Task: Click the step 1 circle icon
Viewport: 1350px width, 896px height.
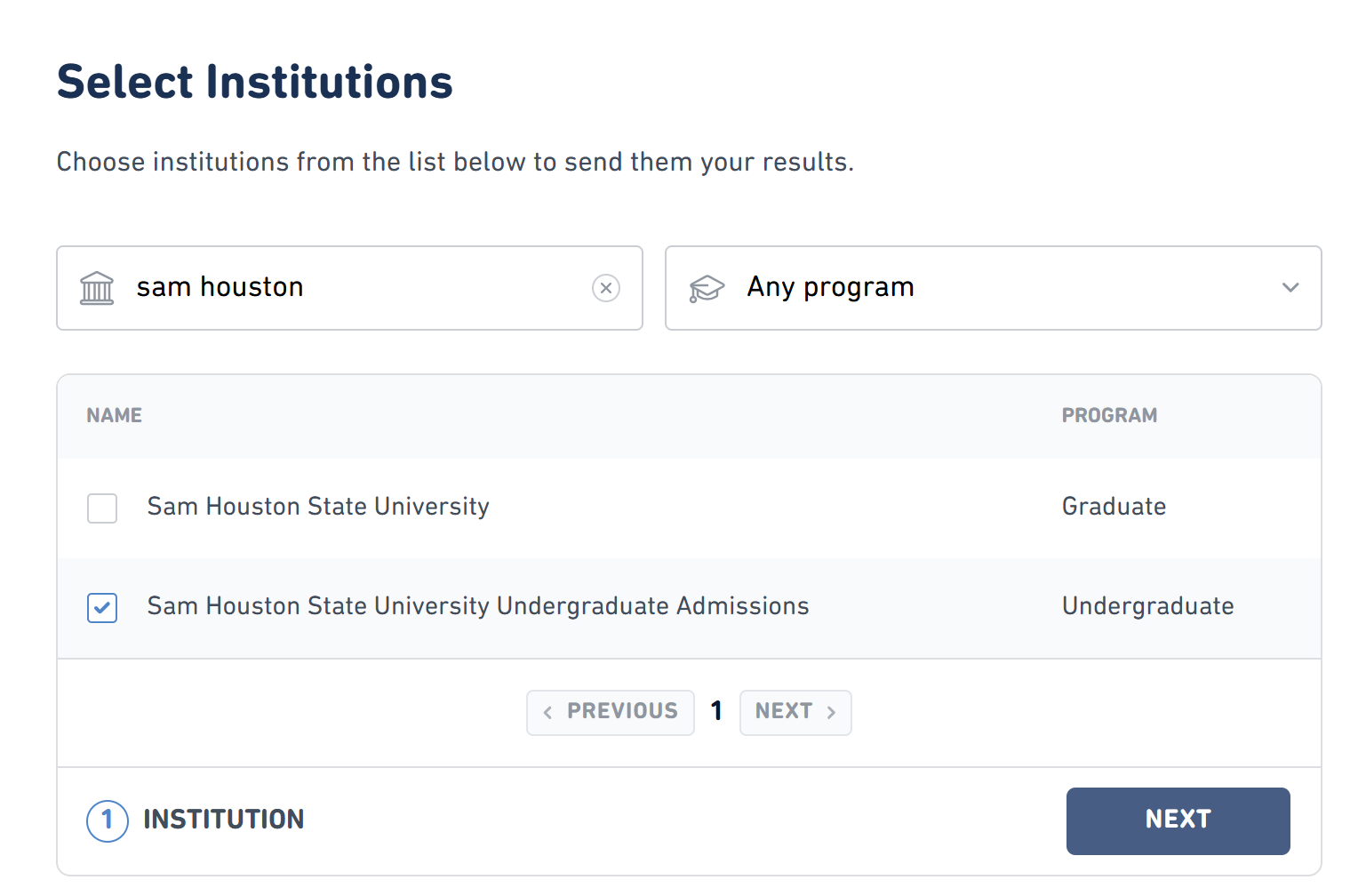Action: click(x=108, y=820)
